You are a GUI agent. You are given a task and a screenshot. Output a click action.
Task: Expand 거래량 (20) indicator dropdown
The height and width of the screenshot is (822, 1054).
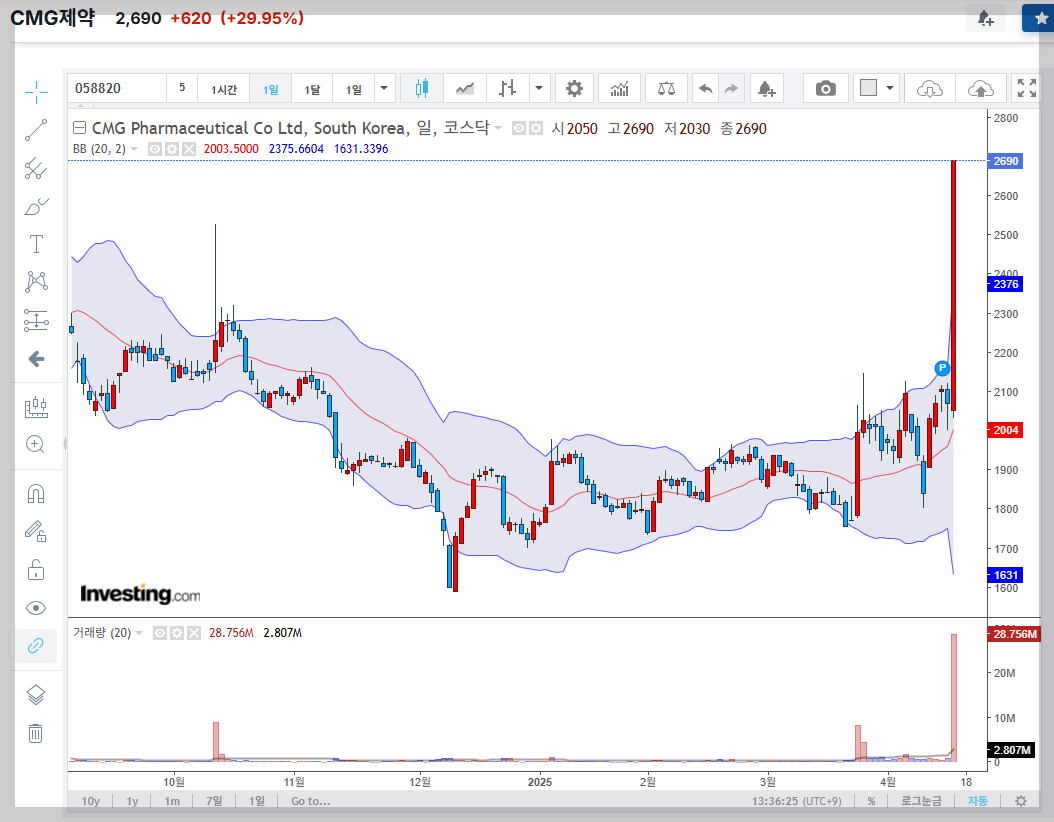point(139,632)
